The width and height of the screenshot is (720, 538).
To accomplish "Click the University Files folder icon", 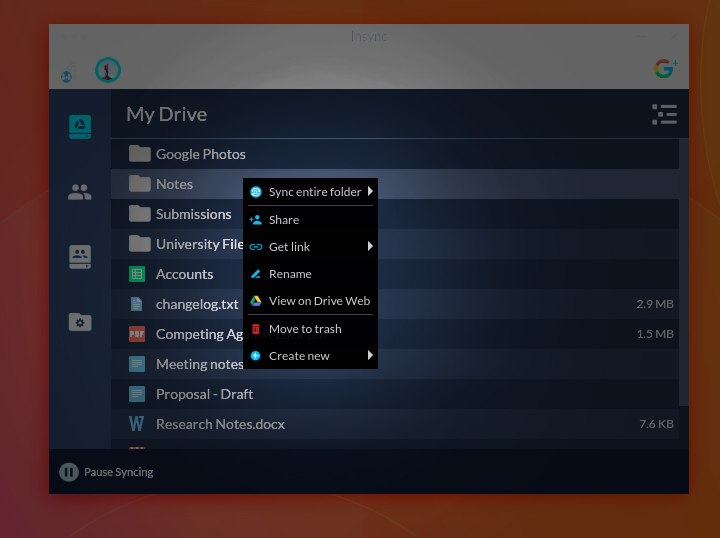I will click(x=140, y=244).
